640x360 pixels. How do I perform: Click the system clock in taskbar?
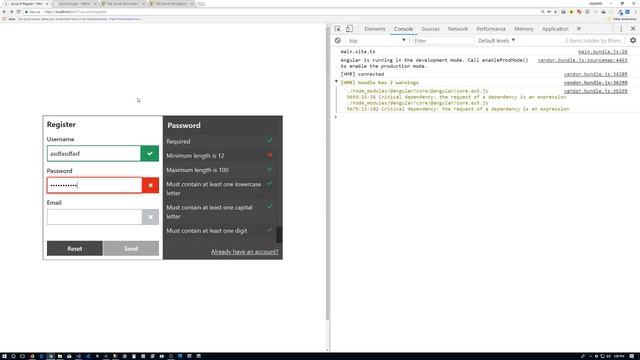[x=619, y=356]
